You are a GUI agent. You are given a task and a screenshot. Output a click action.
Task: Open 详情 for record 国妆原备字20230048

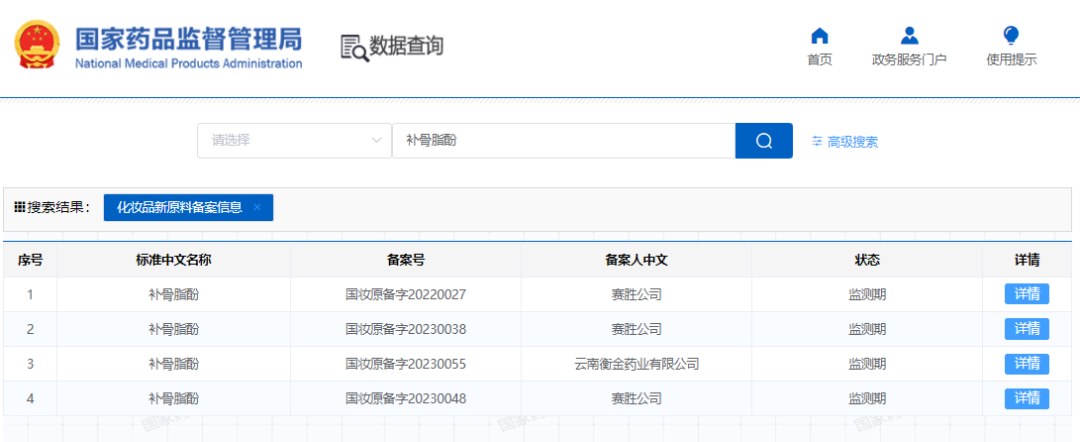[1027, 398]
